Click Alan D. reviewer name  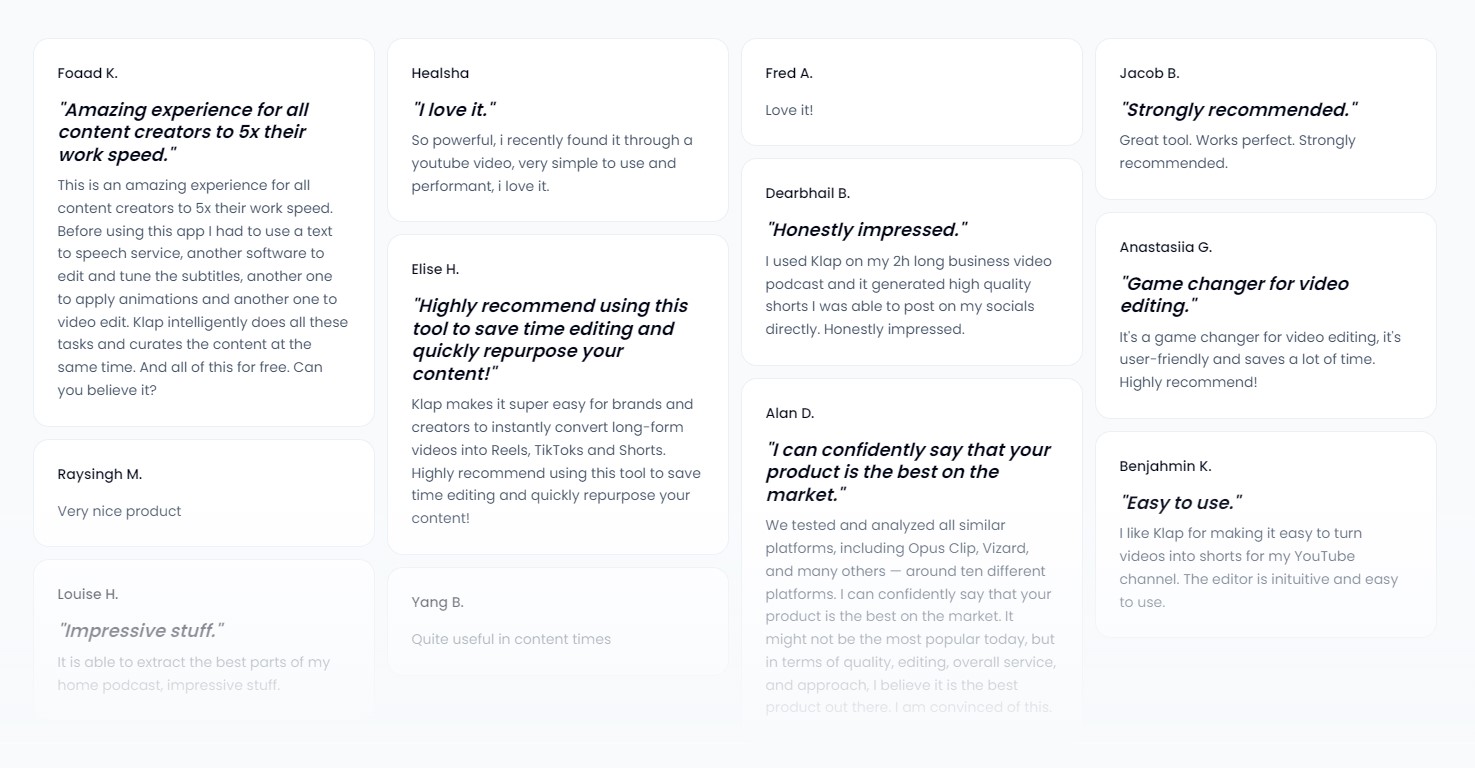pyautogui.click(x=790, y=413)
